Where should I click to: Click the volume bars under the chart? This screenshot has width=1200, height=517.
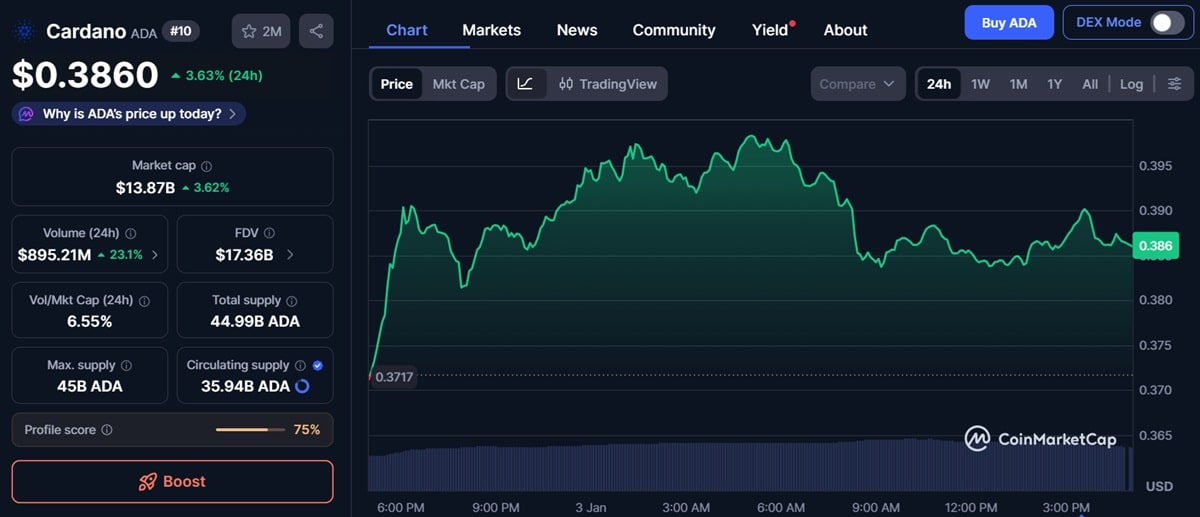[x=751, y=466]
